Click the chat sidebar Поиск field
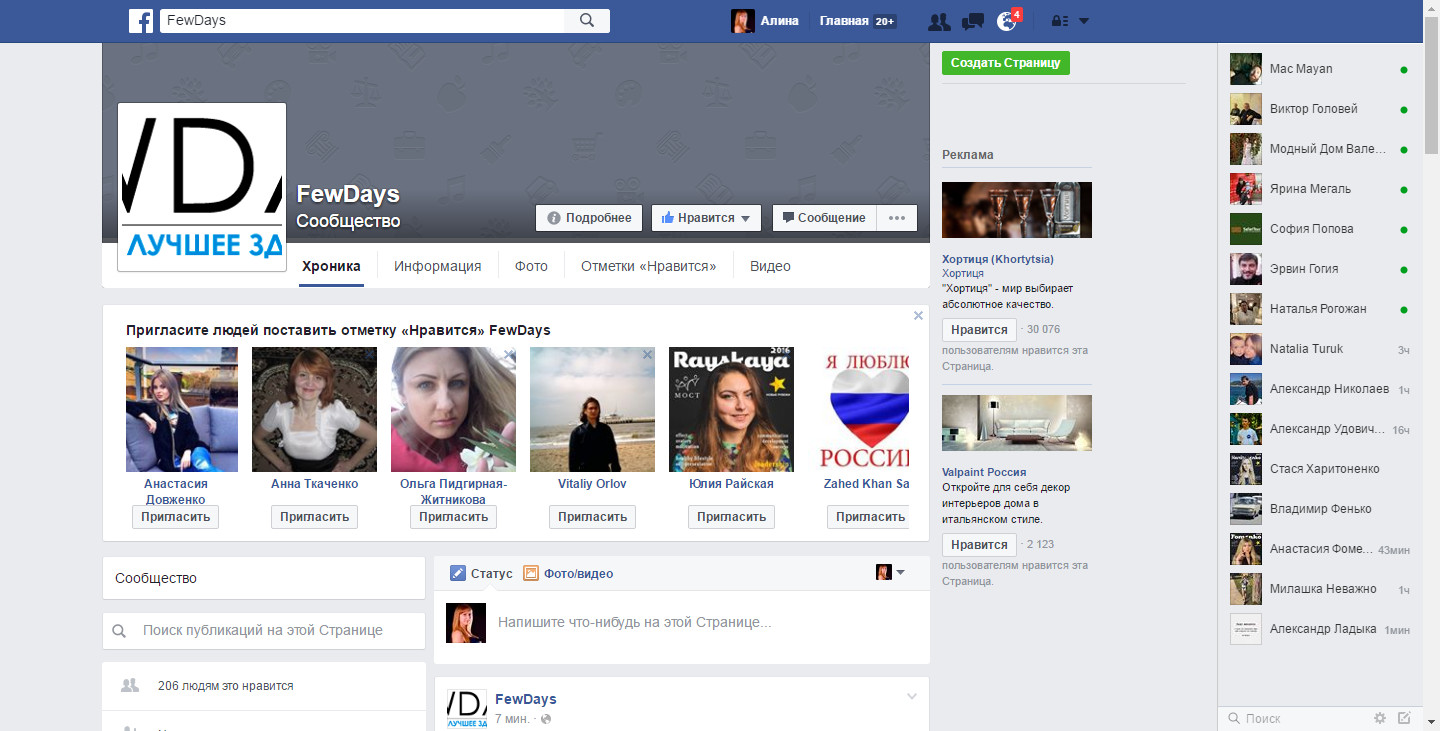The width and height of the screenshot is (1440, 731). (x=1294, y=718)
